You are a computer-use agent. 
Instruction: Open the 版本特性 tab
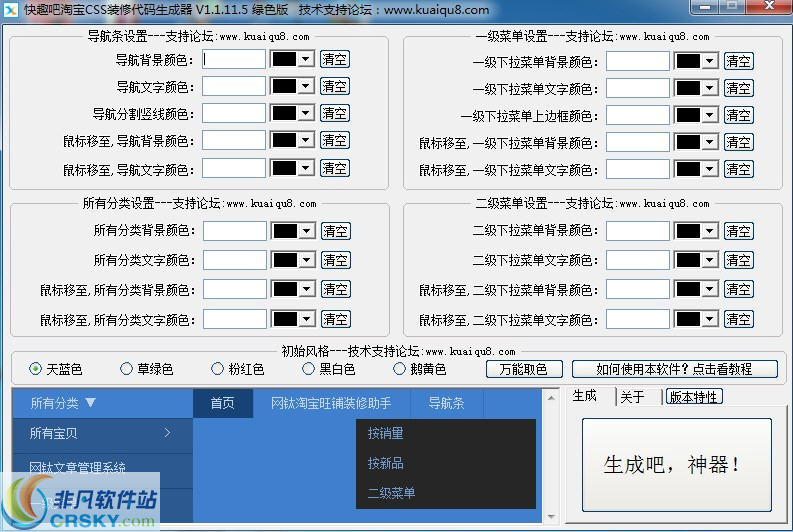click(693, 397)
